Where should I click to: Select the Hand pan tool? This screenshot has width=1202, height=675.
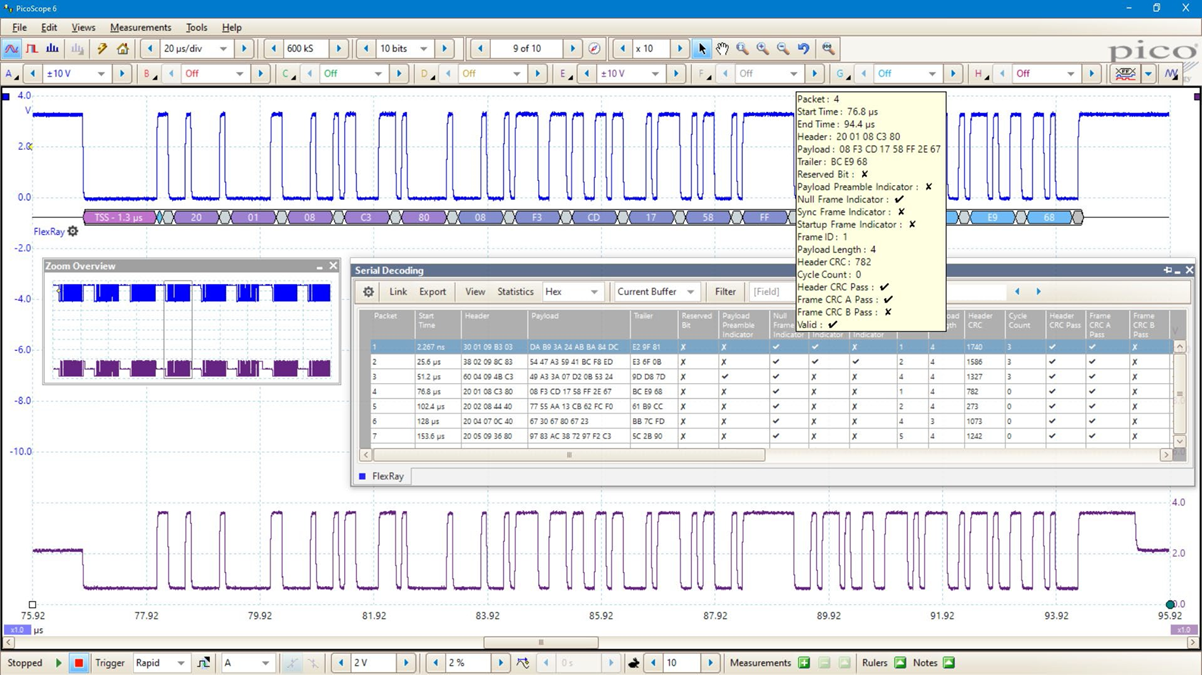[x=722, y=48]
